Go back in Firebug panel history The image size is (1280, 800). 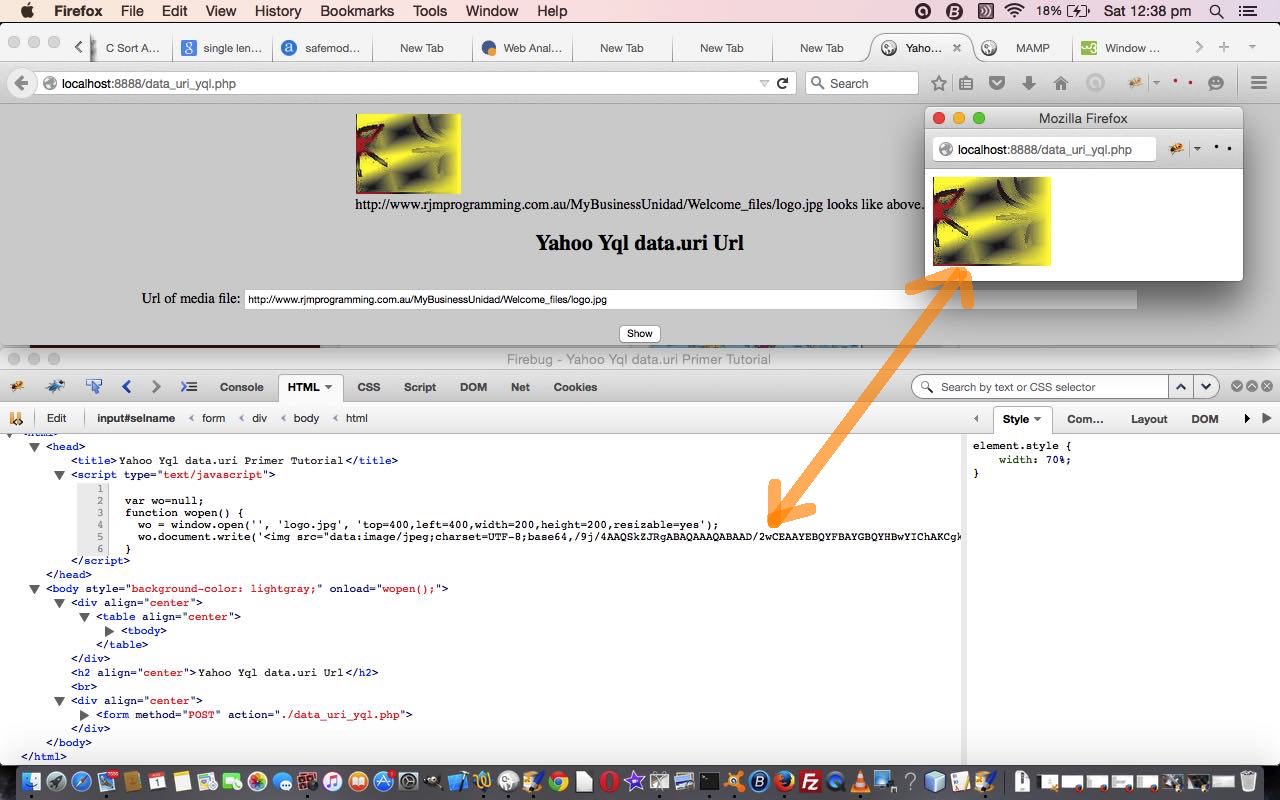pyautogui.click(x=126, y=387)
